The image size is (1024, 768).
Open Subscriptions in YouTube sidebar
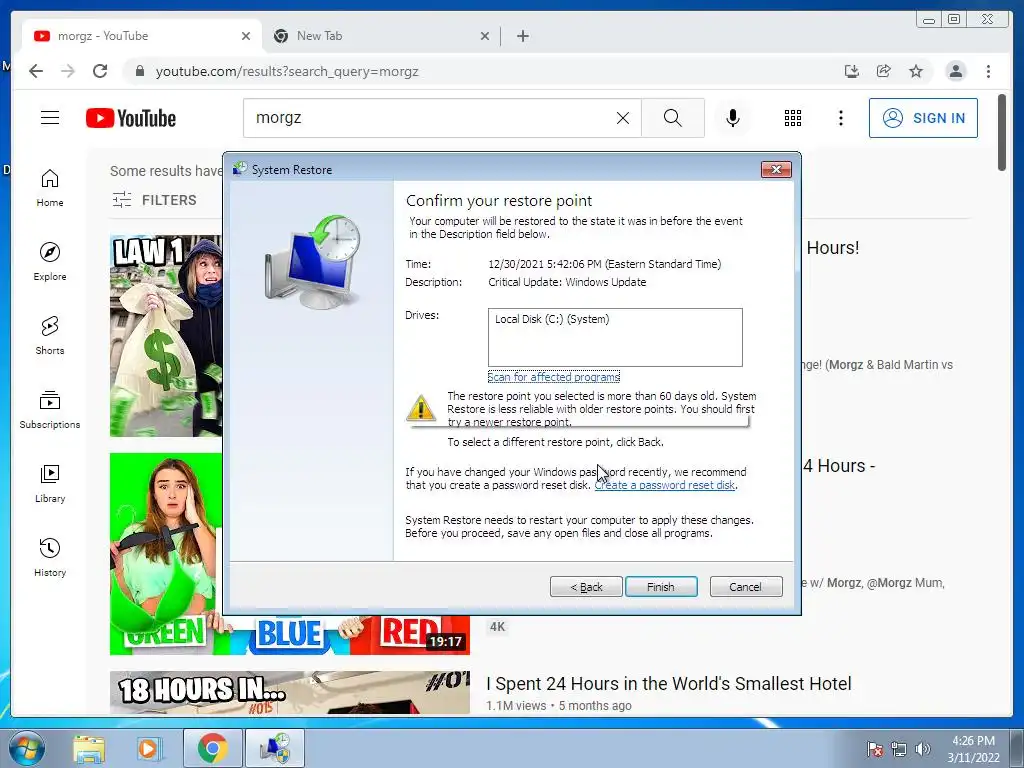50,409
